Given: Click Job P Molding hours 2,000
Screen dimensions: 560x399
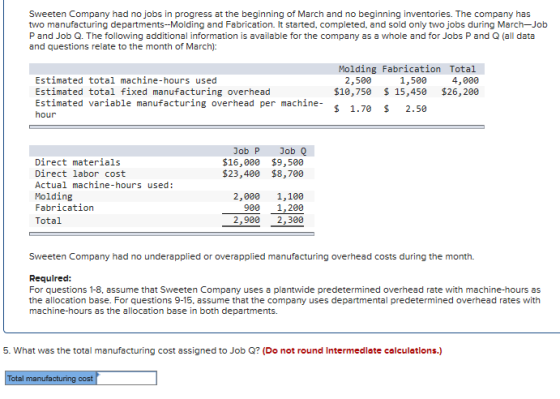Looking at the screenshot, I should [x=246, y=196].
